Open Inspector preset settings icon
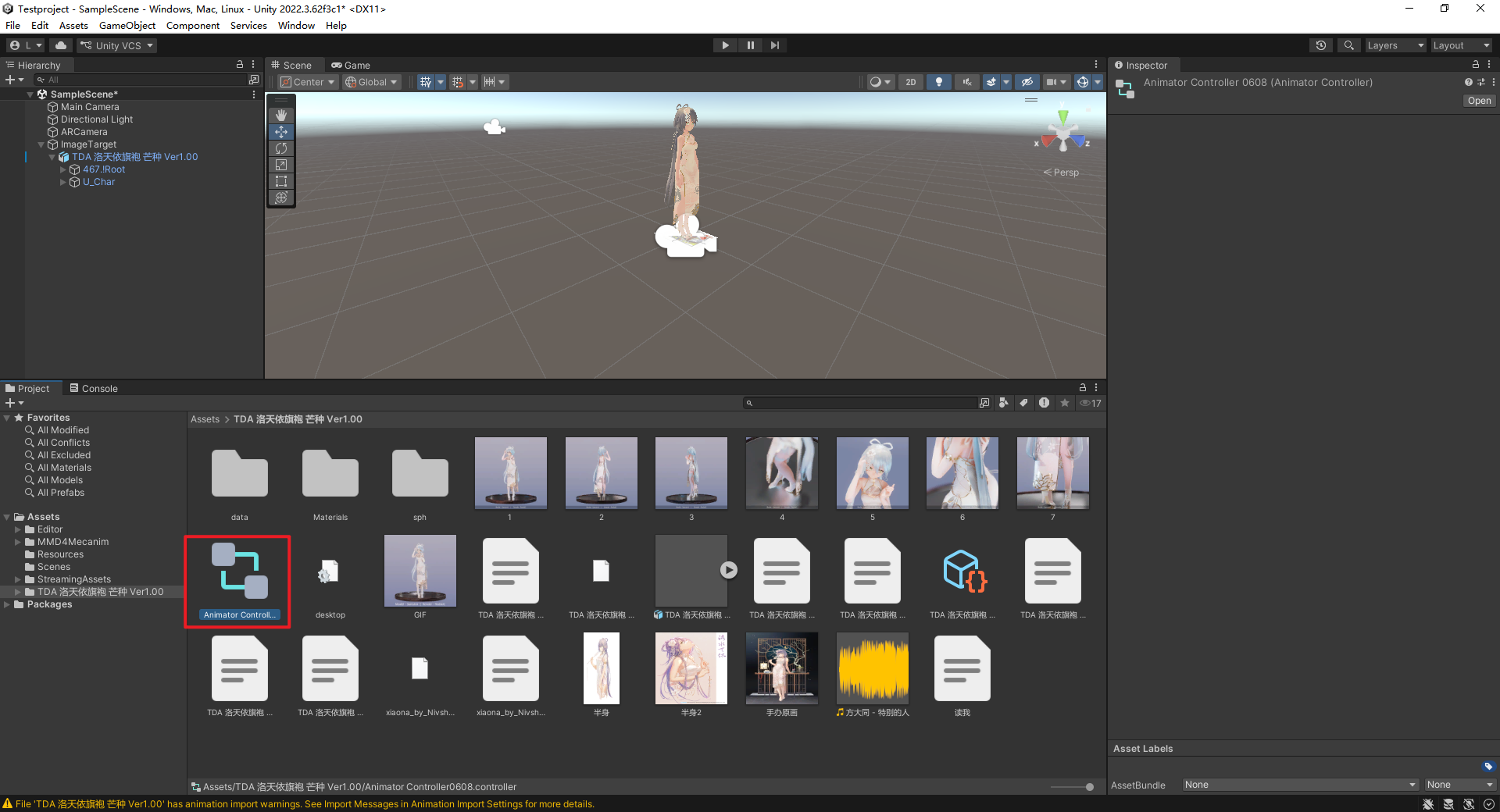The width and height of the screenshot is (1500, 812). click(1481, 82)
